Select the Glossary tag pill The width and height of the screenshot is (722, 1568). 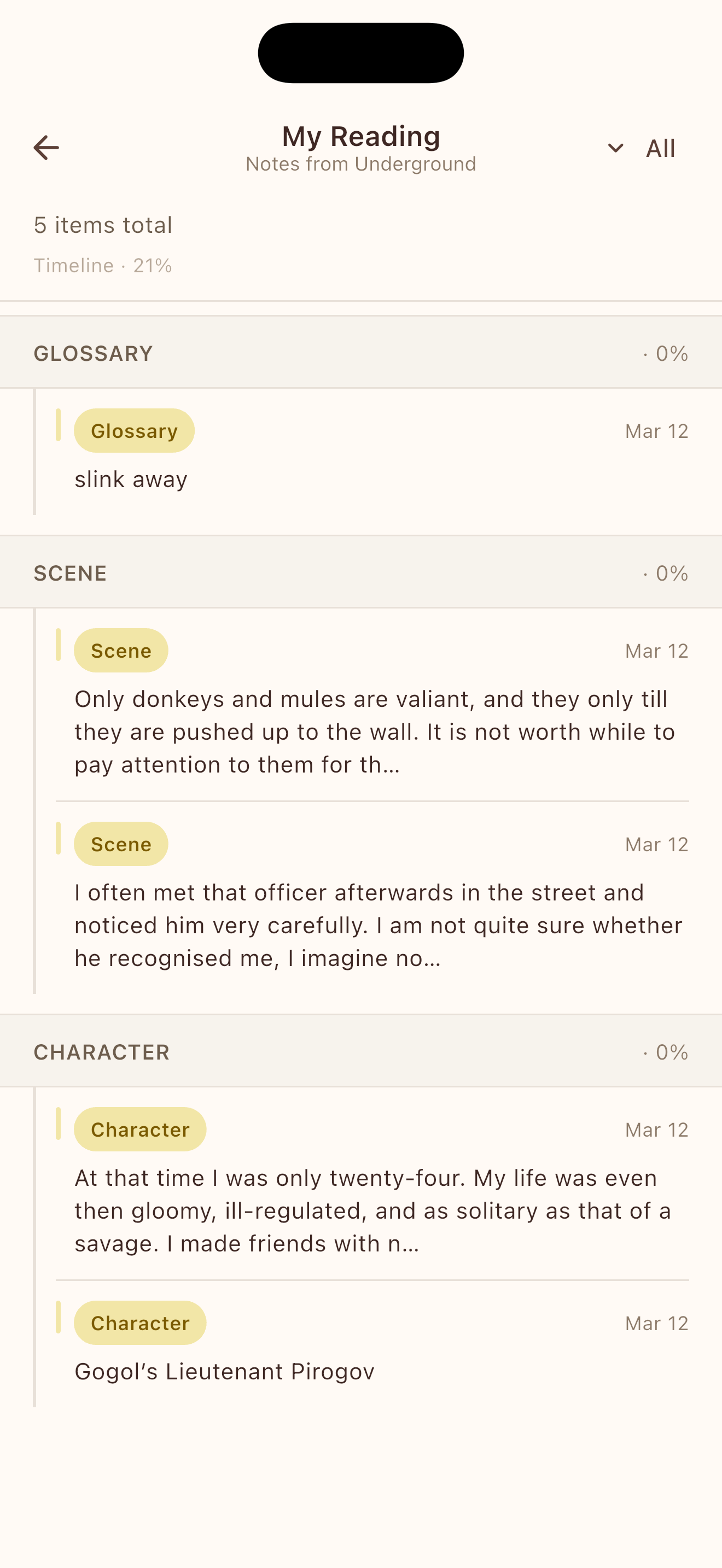click(x=134, y=430)
